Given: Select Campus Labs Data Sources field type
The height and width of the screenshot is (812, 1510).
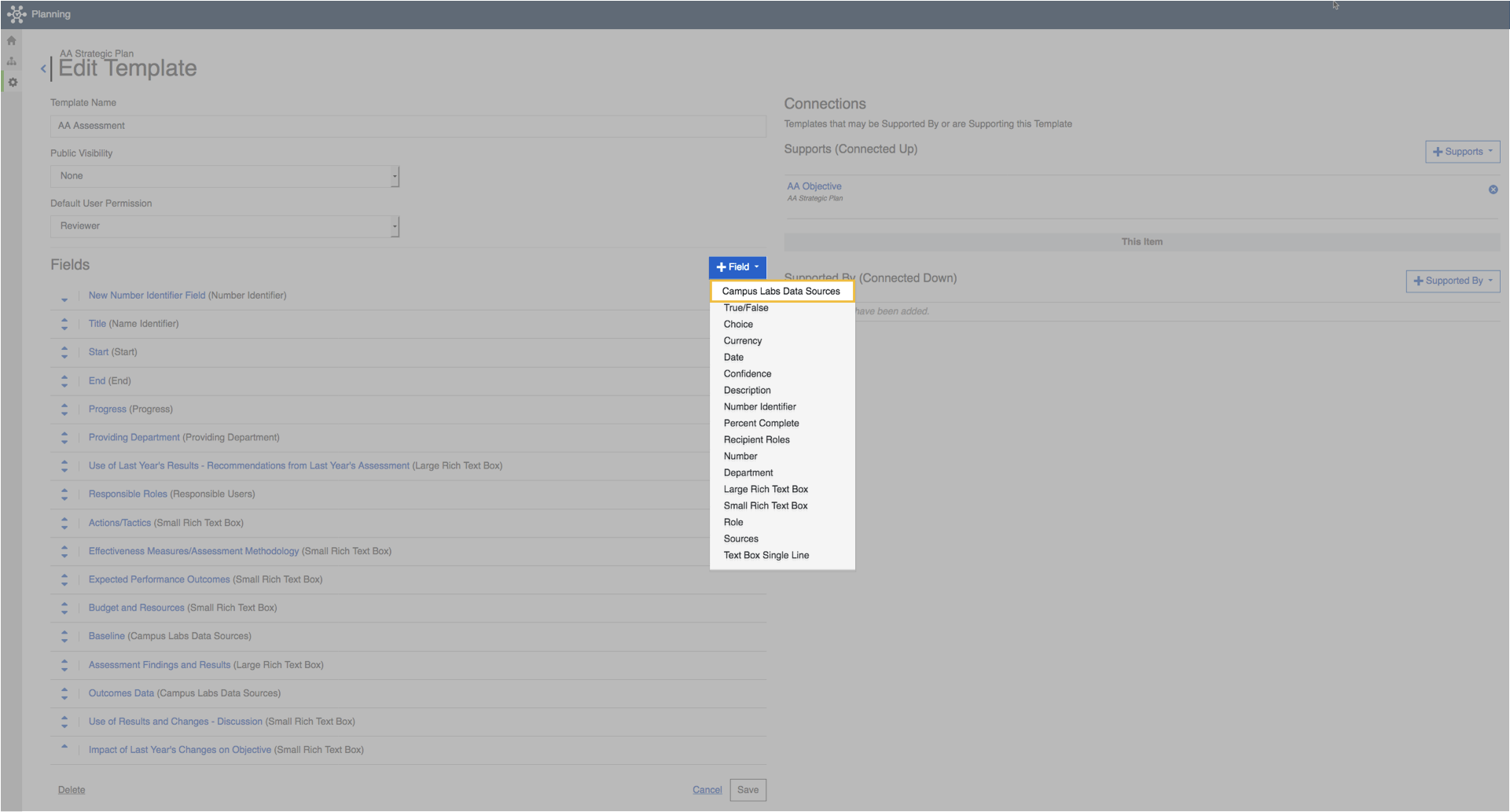Looking at the screenshot, I should point(781,291).
